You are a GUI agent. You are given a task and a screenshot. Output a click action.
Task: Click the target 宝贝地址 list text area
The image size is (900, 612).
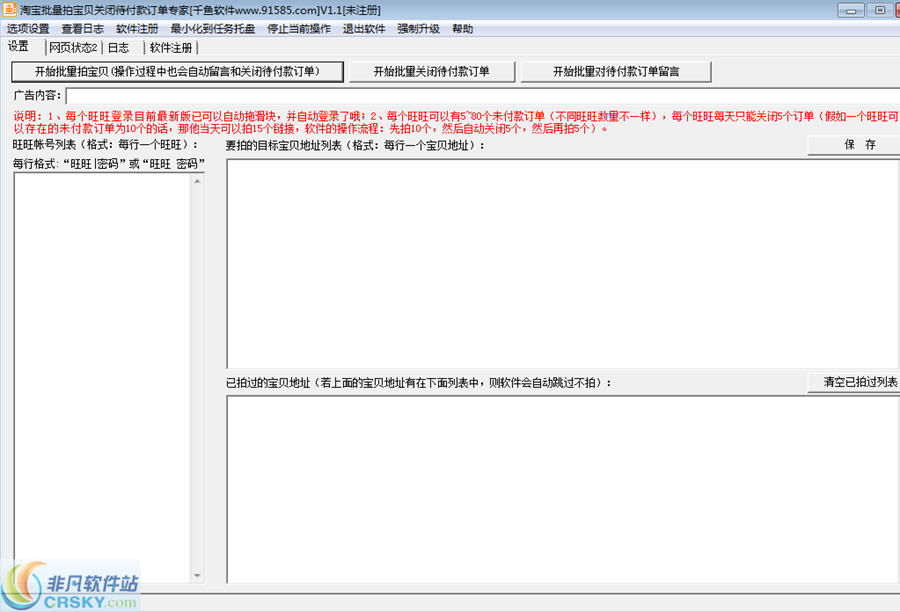point(563,264)
